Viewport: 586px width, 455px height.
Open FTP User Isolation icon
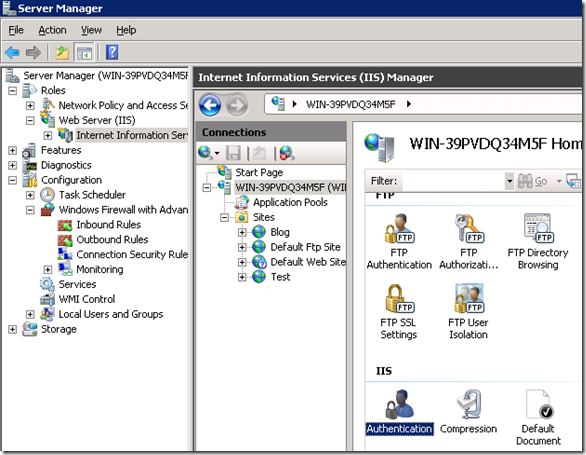(468, 311)
